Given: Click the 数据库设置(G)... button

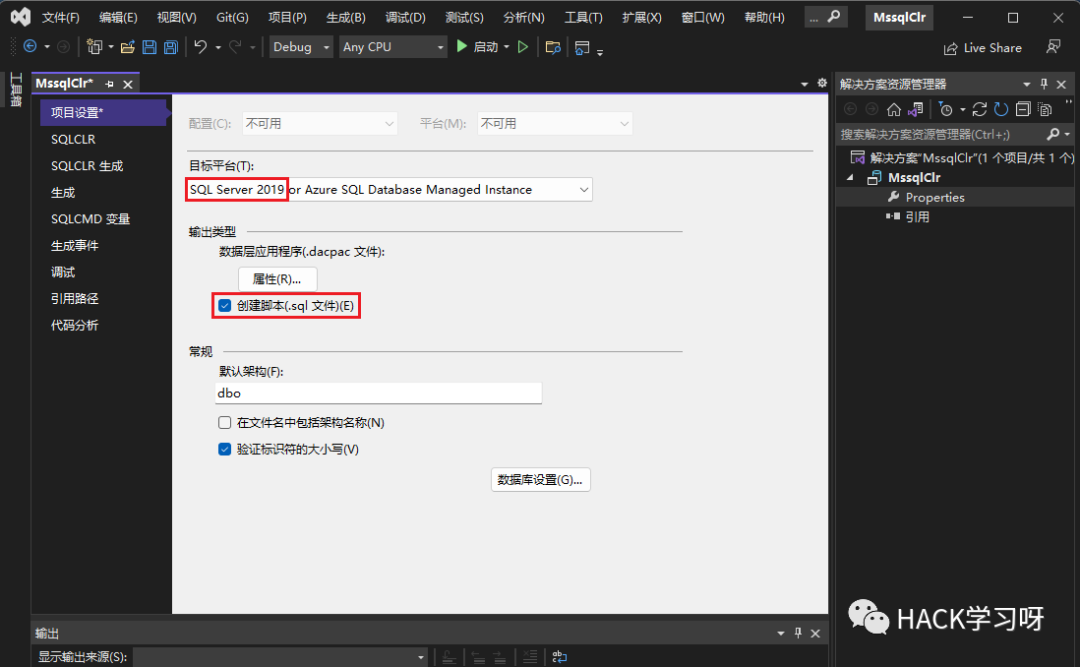Looking at the screenshot, I should click(x=540, y=480).
